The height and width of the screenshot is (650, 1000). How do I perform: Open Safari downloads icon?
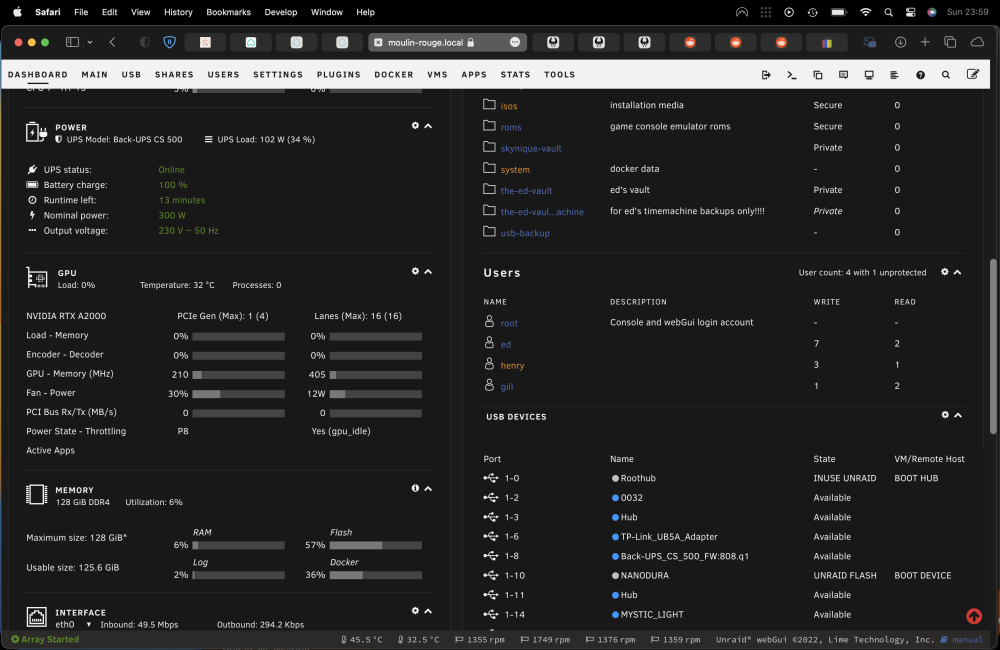[x=900, y=42]
